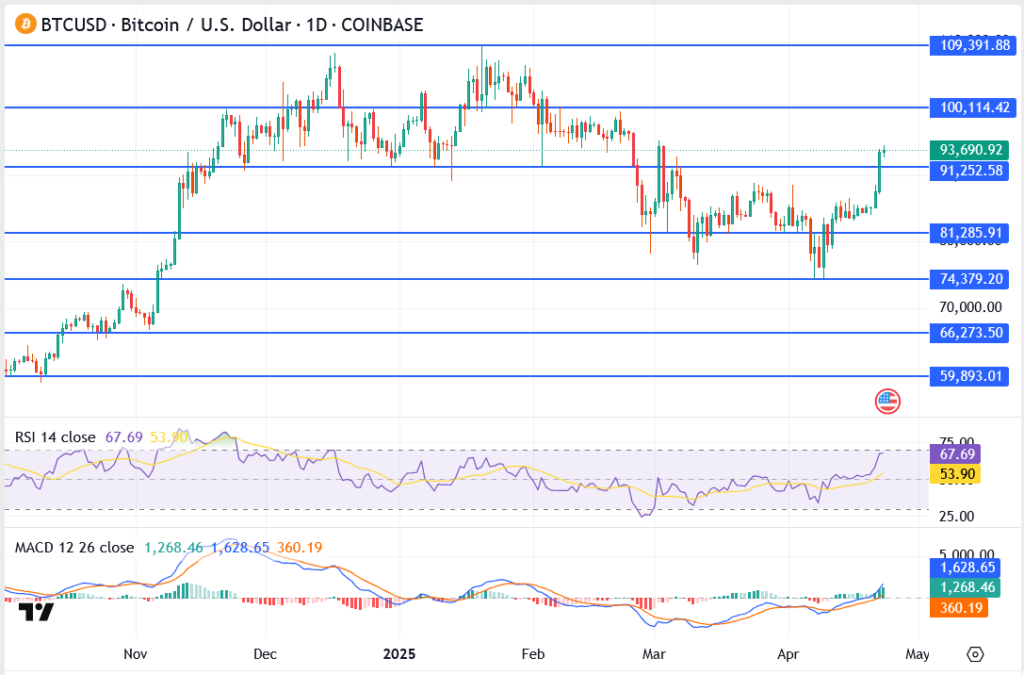Click the MACD 12 26 close label

(x=74, y=547)
